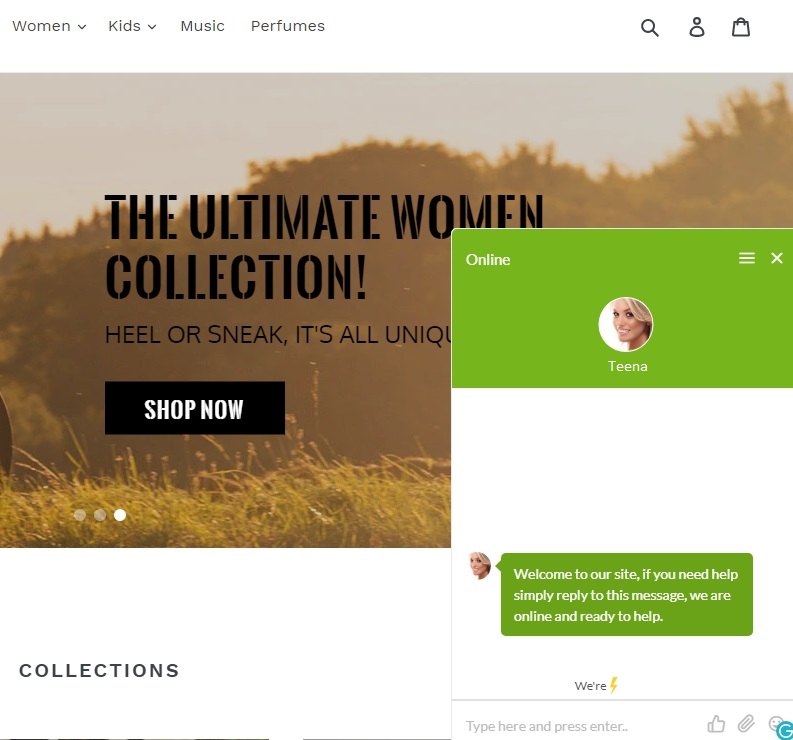Select the first slideshow dot
793x740 pixels.
coord(80,515)
